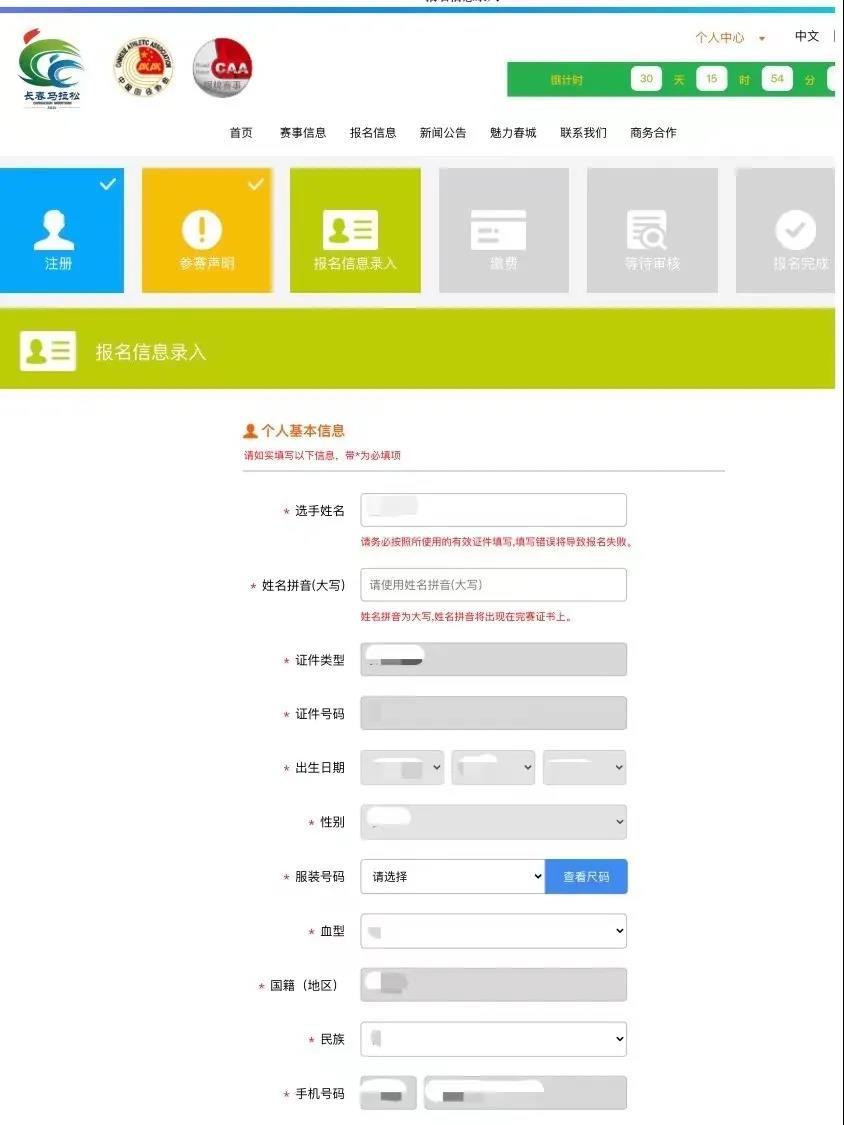
Task: Open 联系我们 navigation item
Action: (x=583, y=133)
